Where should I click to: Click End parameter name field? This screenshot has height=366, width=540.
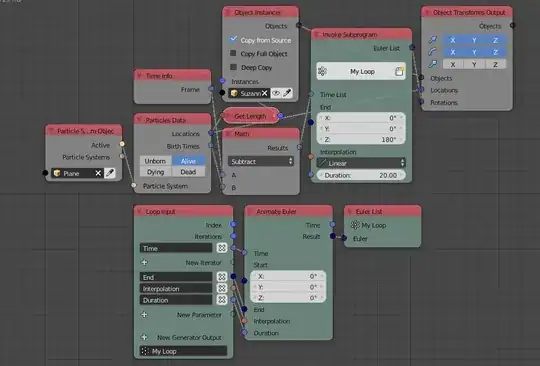[176, 277]
